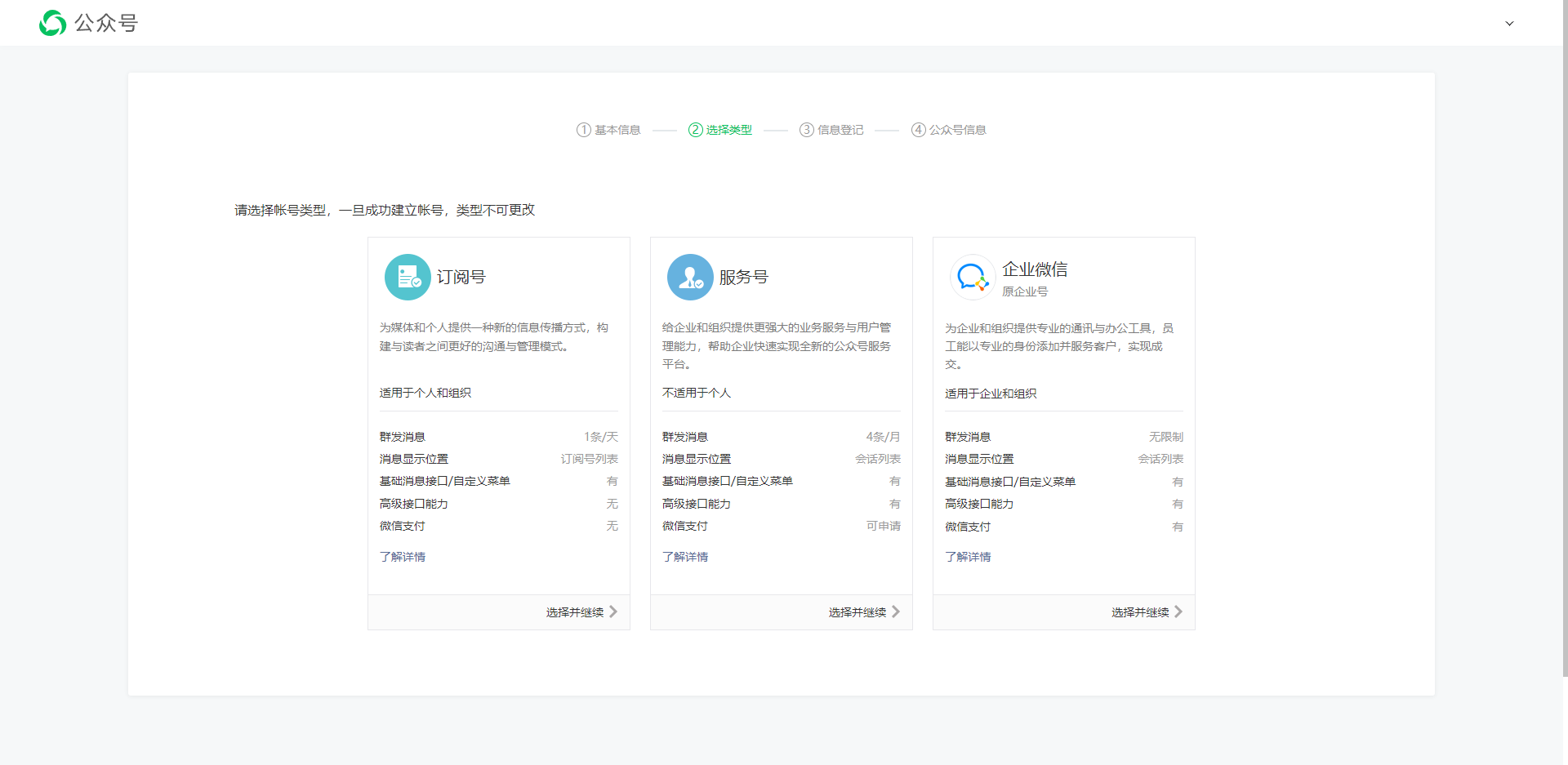The width and height of the screenshot is (1568, 765).
Task: Click 微信支付 label in 订阅号 card
Action: click(403, 526)
